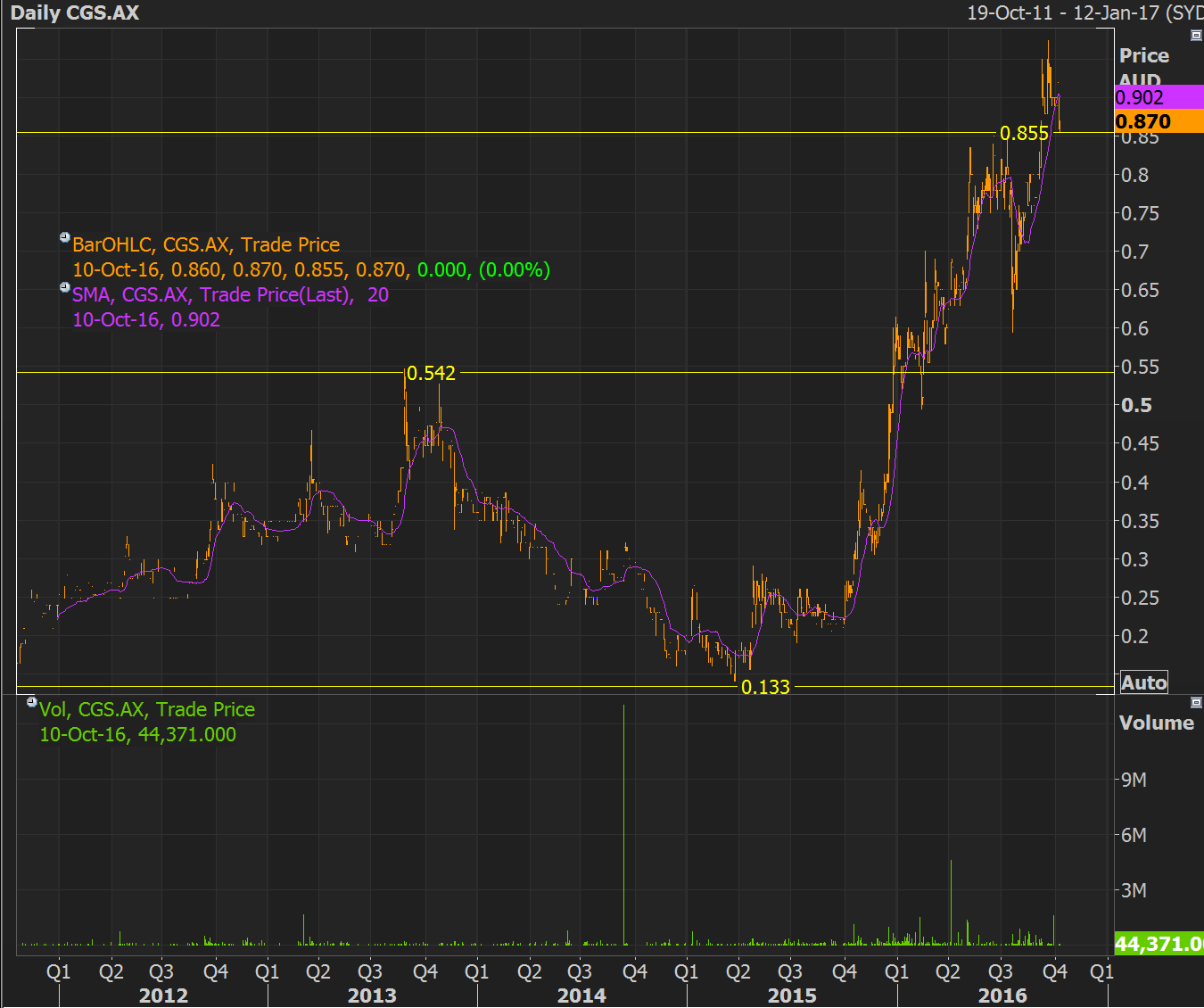Viewport: 1204px width, 1008px height.
Task: Click the green 44,371.00 volume tag
Action: tap(1159, 944)
